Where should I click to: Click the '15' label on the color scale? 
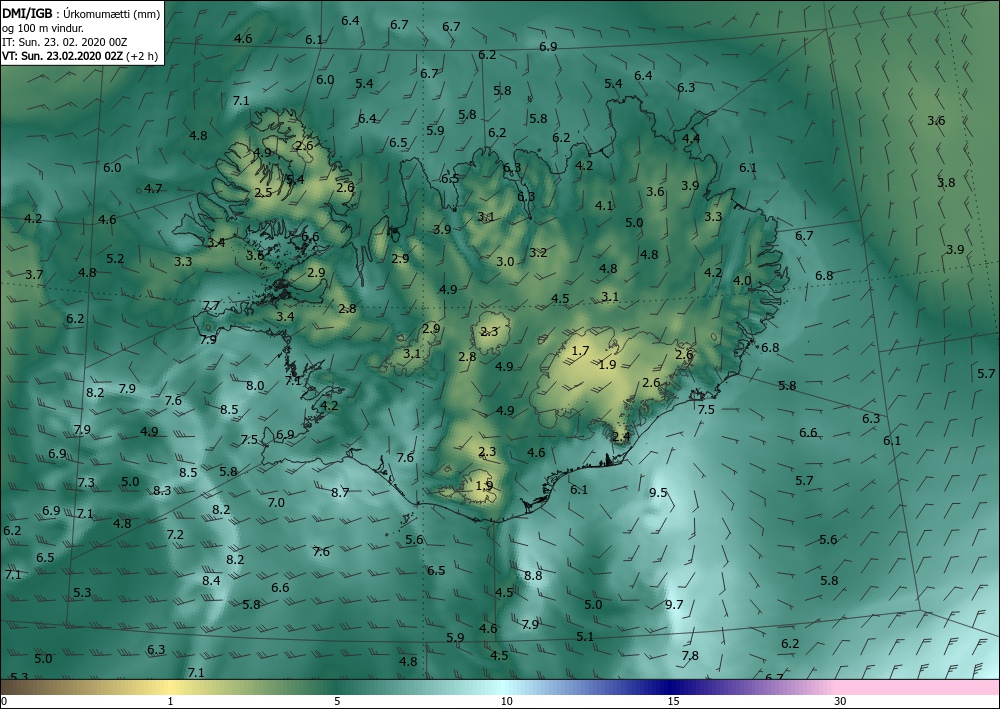[673, 701]
